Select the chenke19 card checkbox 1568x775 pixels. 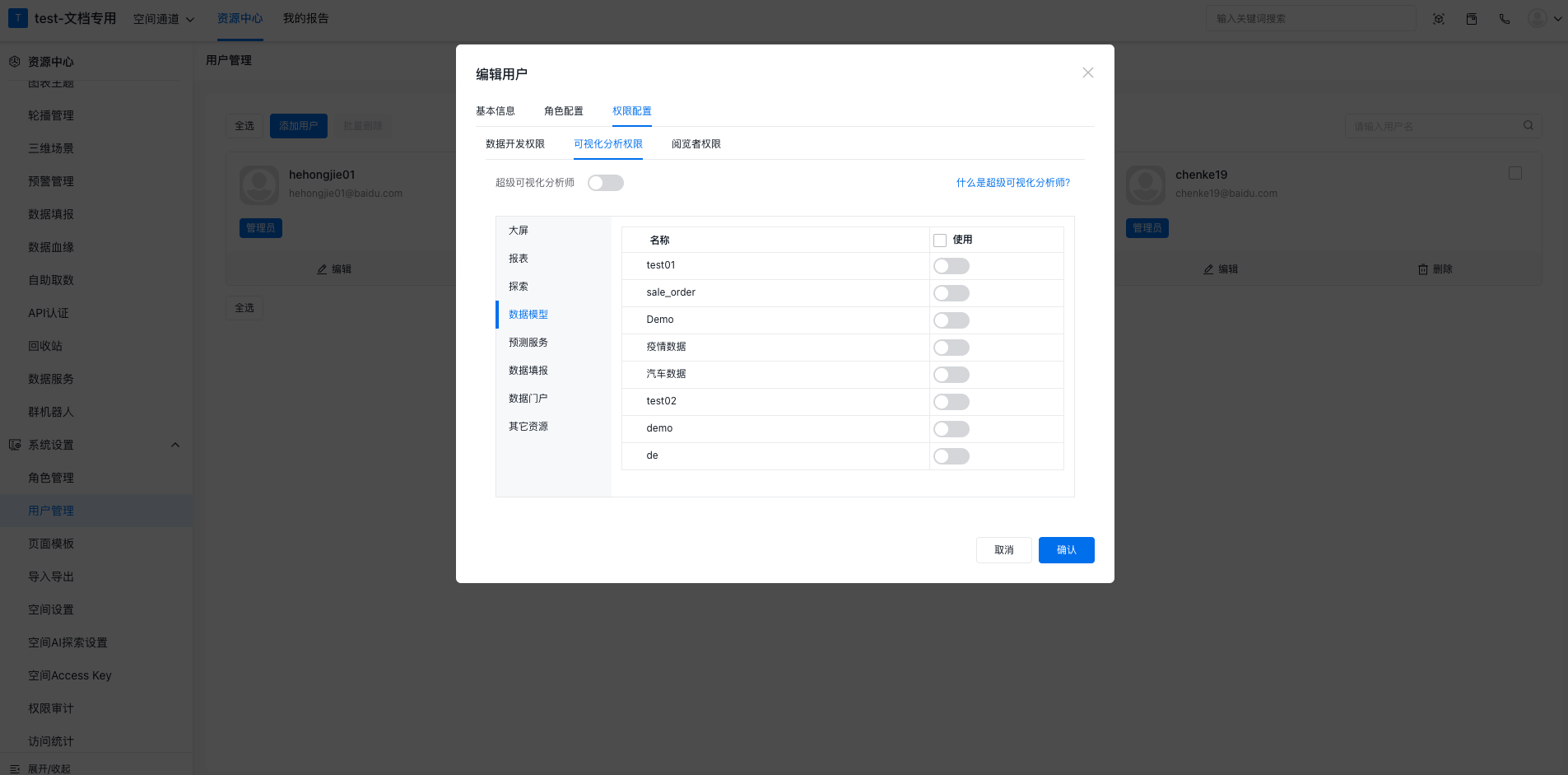[x=1515, y=173]
